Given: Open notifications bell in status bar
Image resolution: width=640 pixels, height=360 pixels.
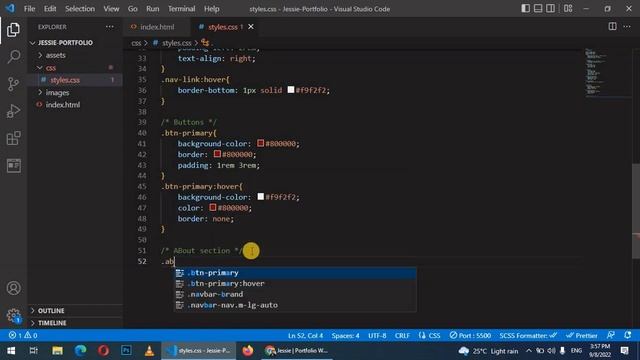Looking at the screenshot, I should (x=628, y=335).
